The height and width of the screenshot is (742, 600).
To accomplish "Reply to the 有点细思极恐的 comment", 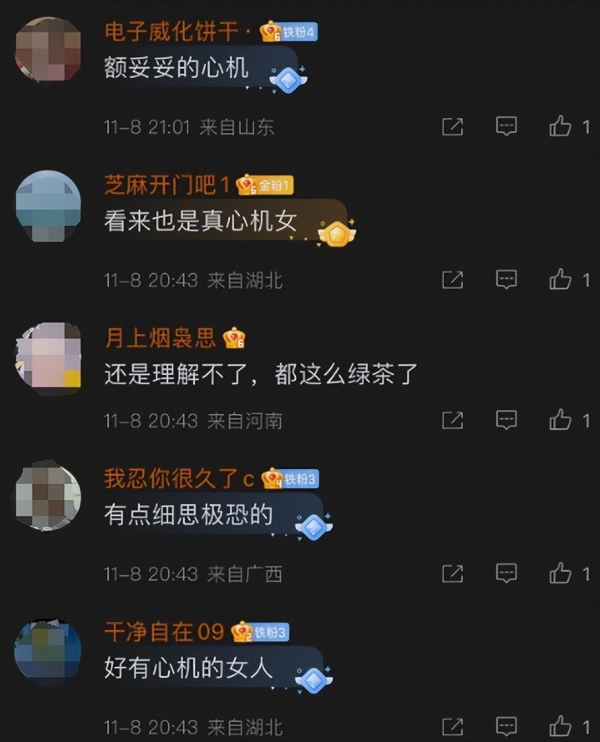I will click(506, 573).
